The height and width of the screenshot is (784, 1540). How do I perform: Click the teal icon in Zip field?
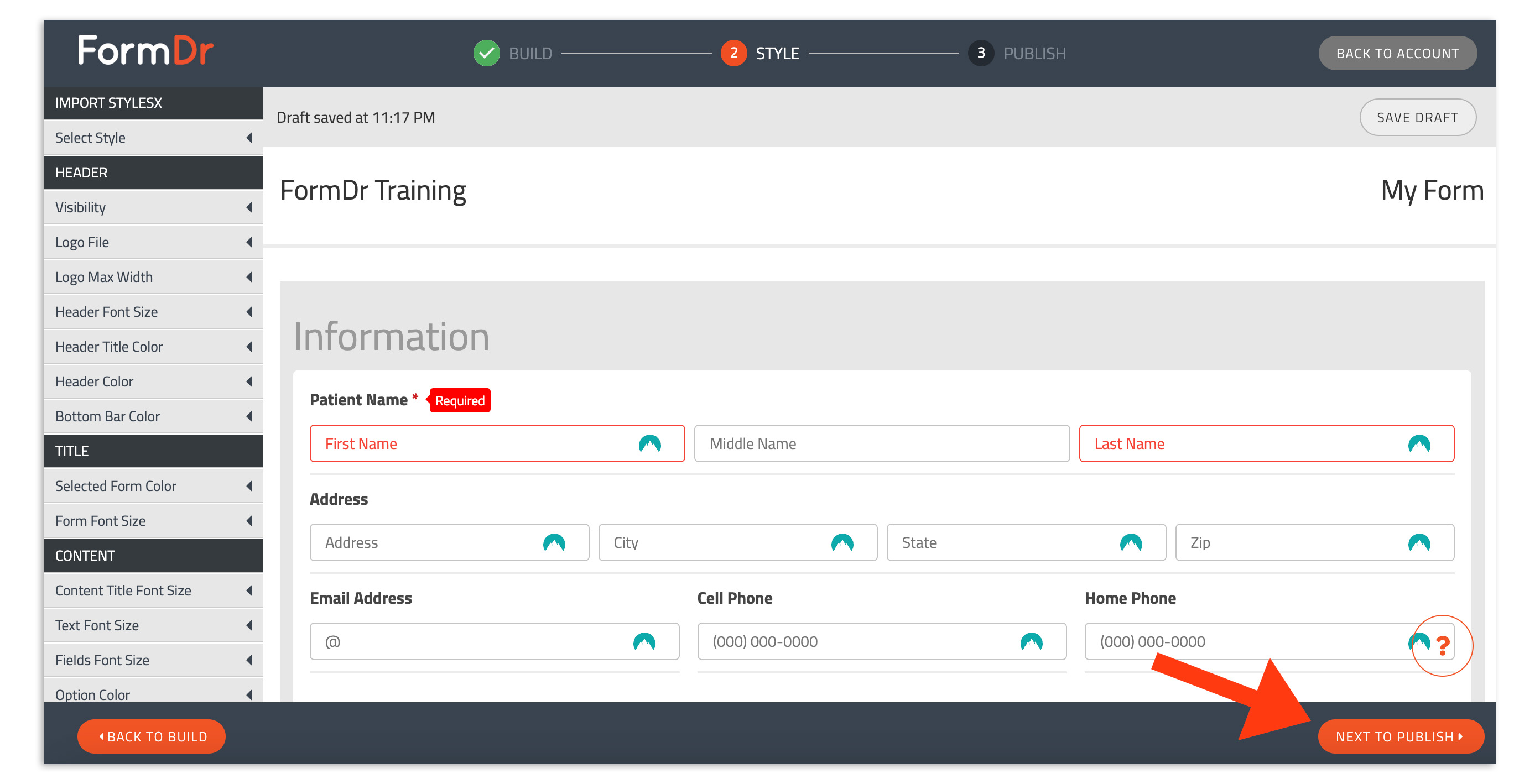pos(1419,542)
